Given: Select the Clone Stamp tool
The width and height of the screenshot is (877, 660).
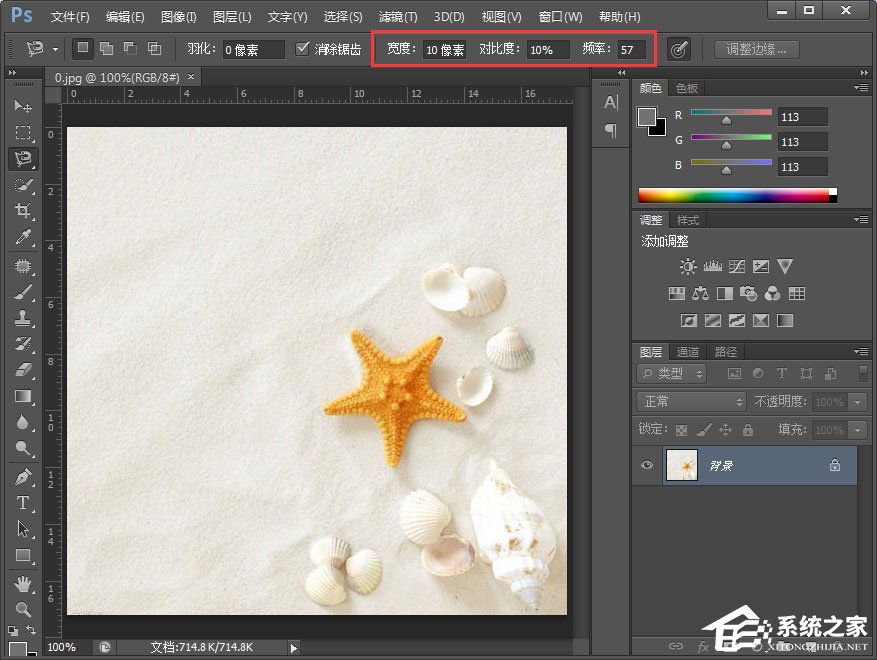Looking at the screenshot, I should 22,318.
